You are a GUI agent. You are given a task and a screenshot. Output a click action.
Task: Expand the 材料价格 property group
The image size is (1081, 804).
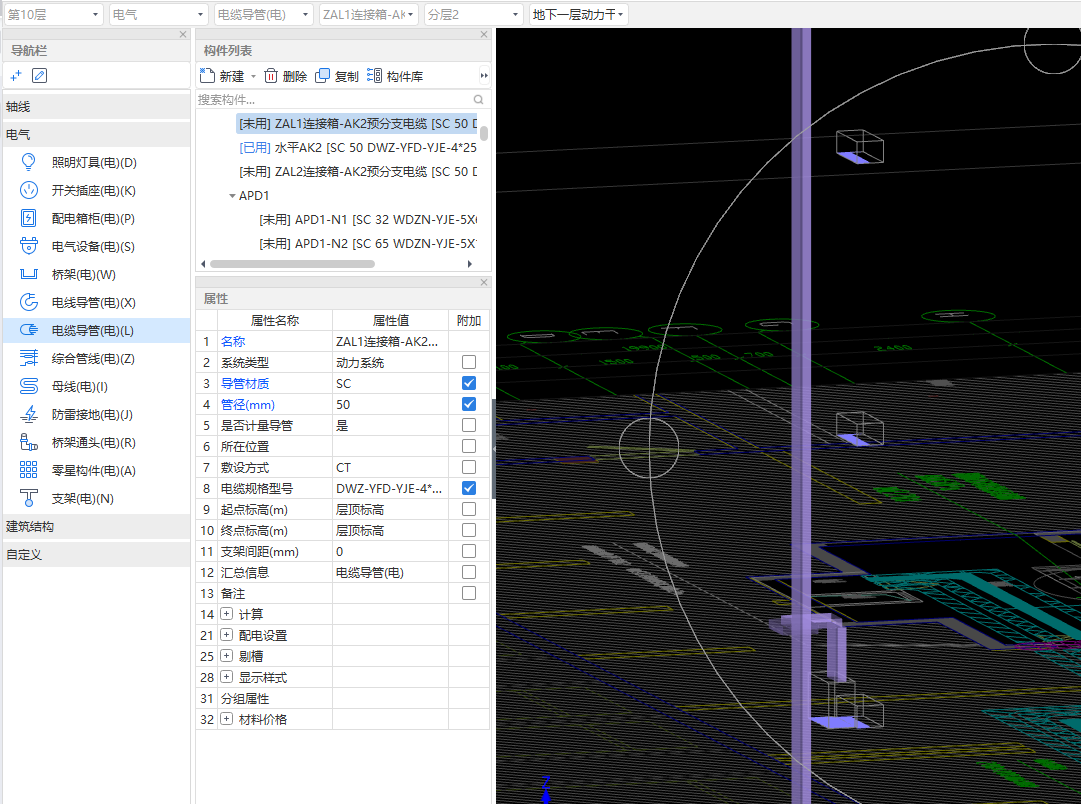point(227,719)
